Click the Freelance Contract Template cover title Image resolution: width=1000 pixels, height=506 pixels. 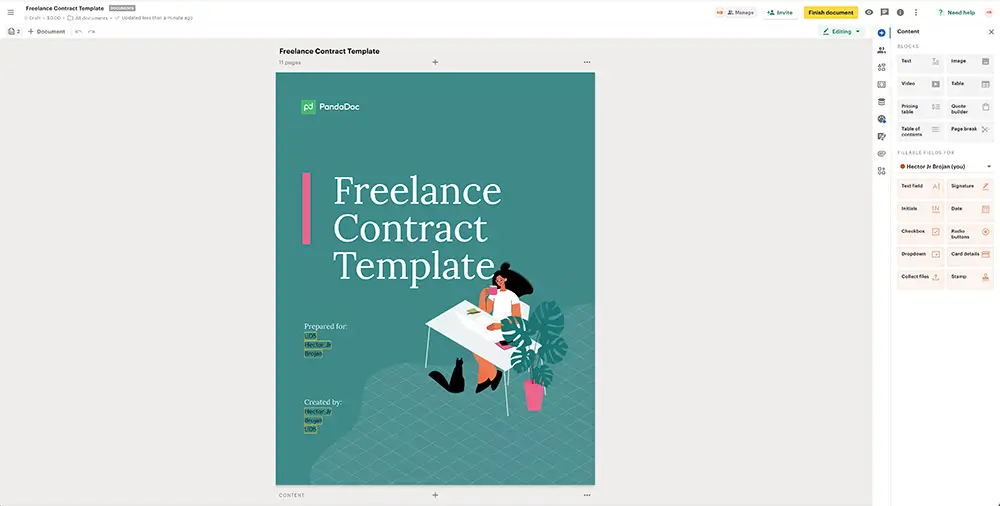tap(417, 228)
